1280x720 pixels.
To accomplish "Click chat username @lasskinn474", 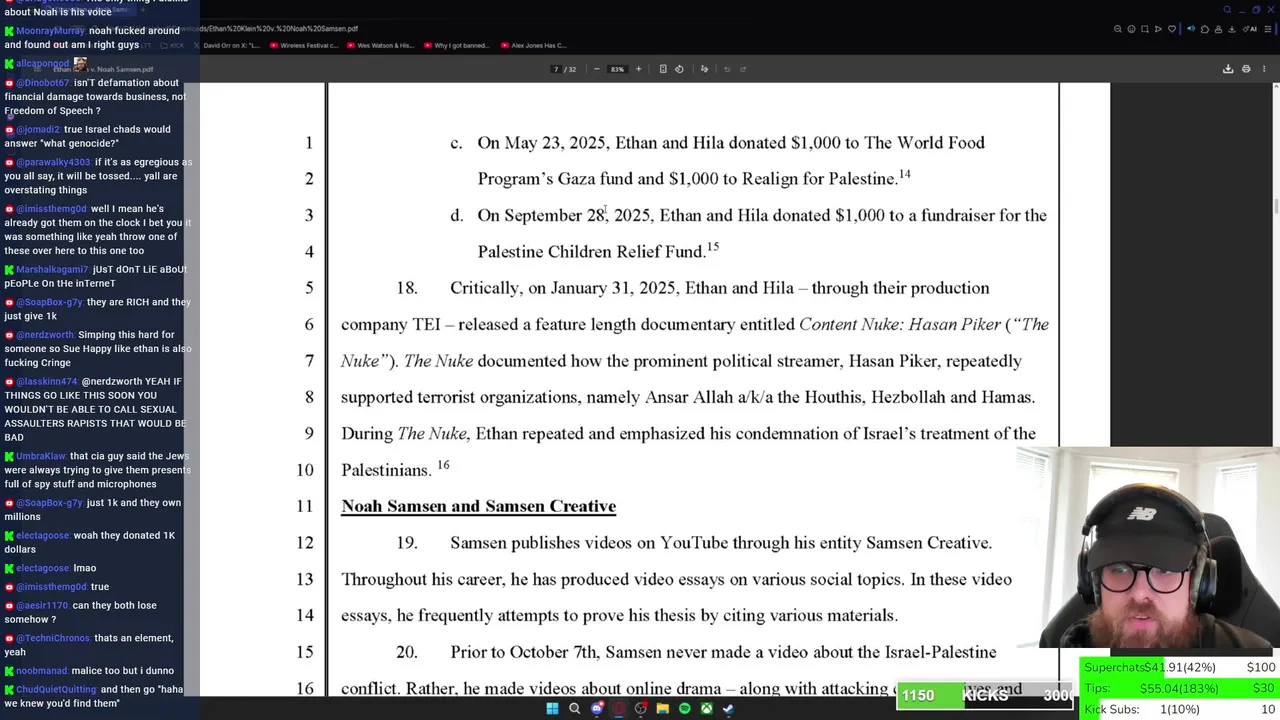I will tap(46, 381).
